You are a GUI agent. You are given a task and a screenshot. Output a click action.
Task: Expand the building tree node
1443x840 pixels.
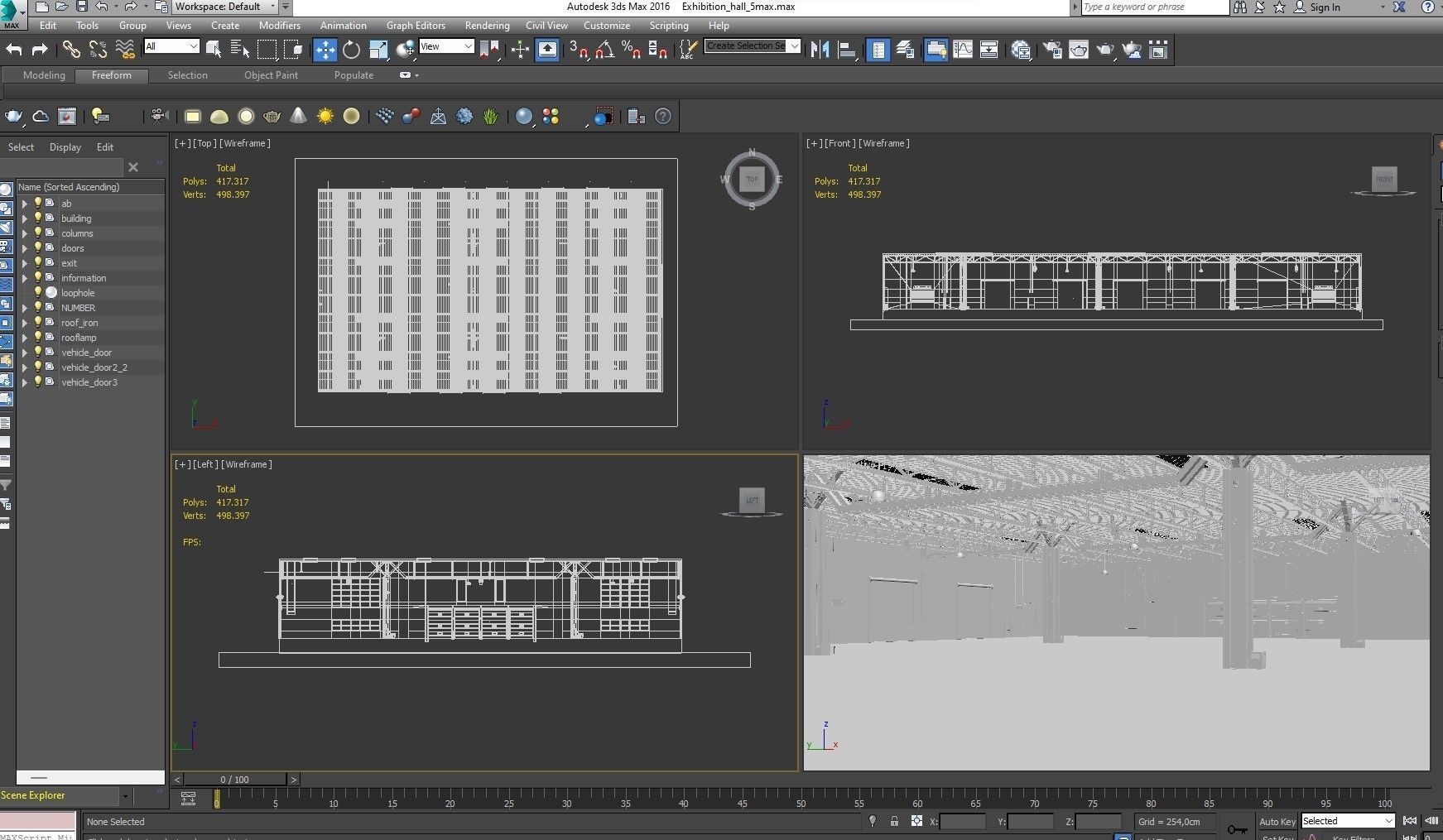coord(24,218)
